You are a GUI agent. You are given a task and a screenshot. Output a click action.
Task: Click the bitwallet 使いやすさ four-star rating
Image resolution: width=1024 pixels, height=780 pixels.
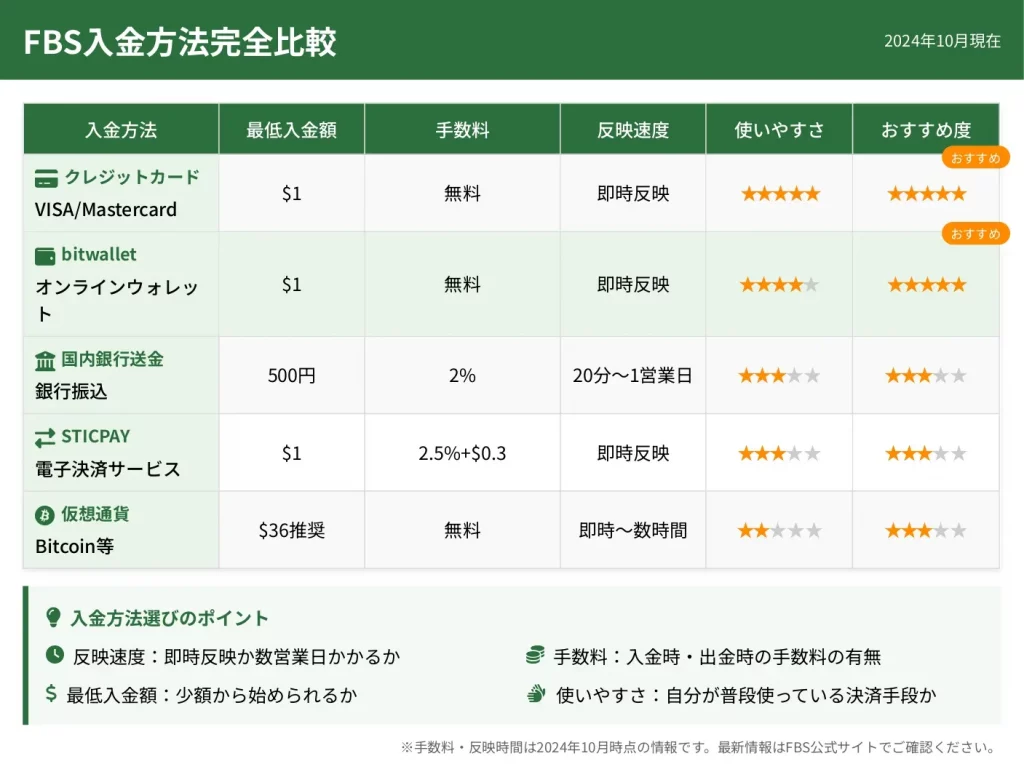779,285
